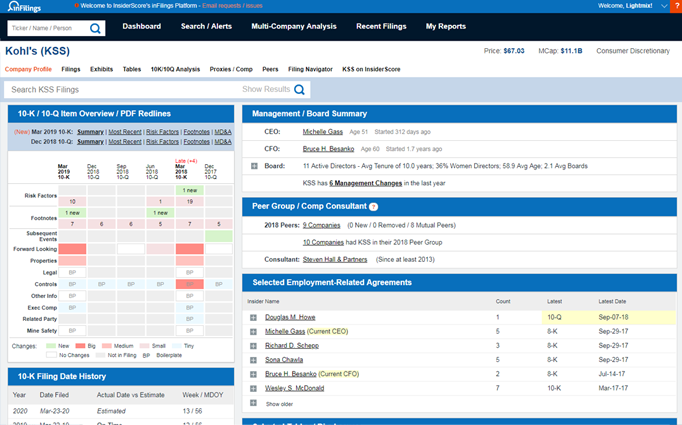Switch to the Filings tab
Viewport: 682px width, 425px height.
point(71,69)
